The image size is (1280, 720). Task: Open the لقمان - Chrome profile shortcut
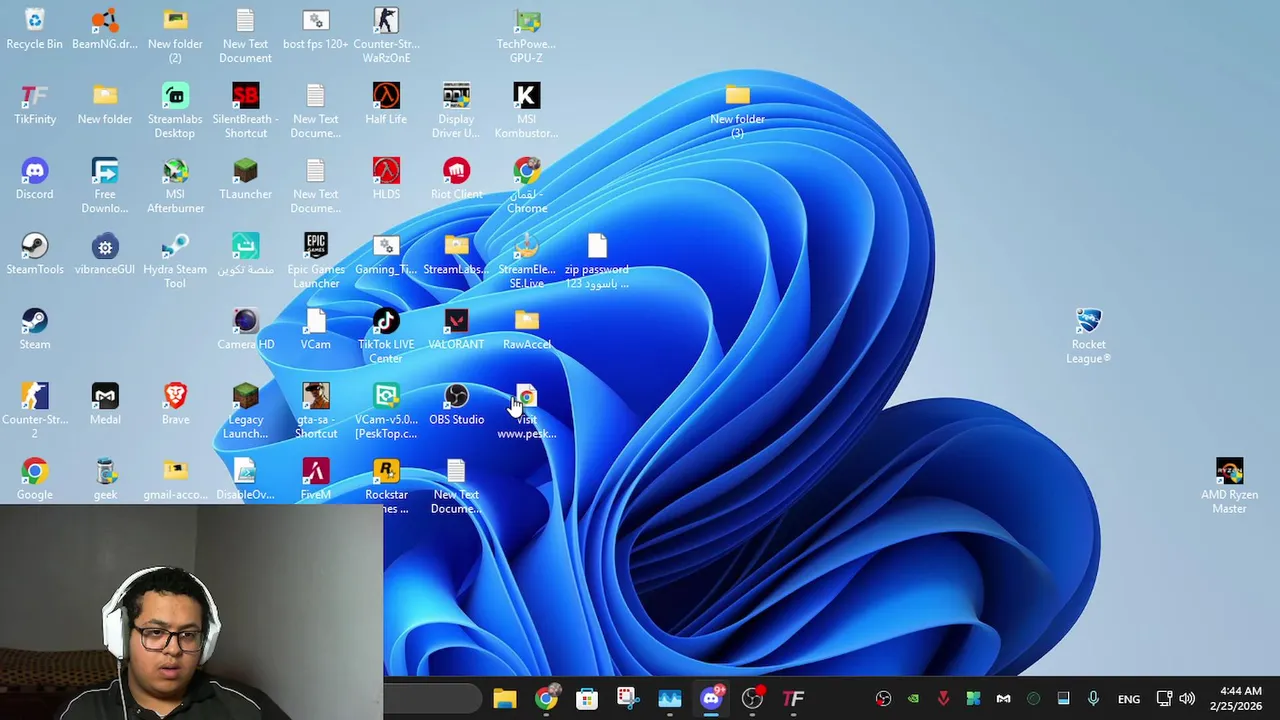pos(527,186)
